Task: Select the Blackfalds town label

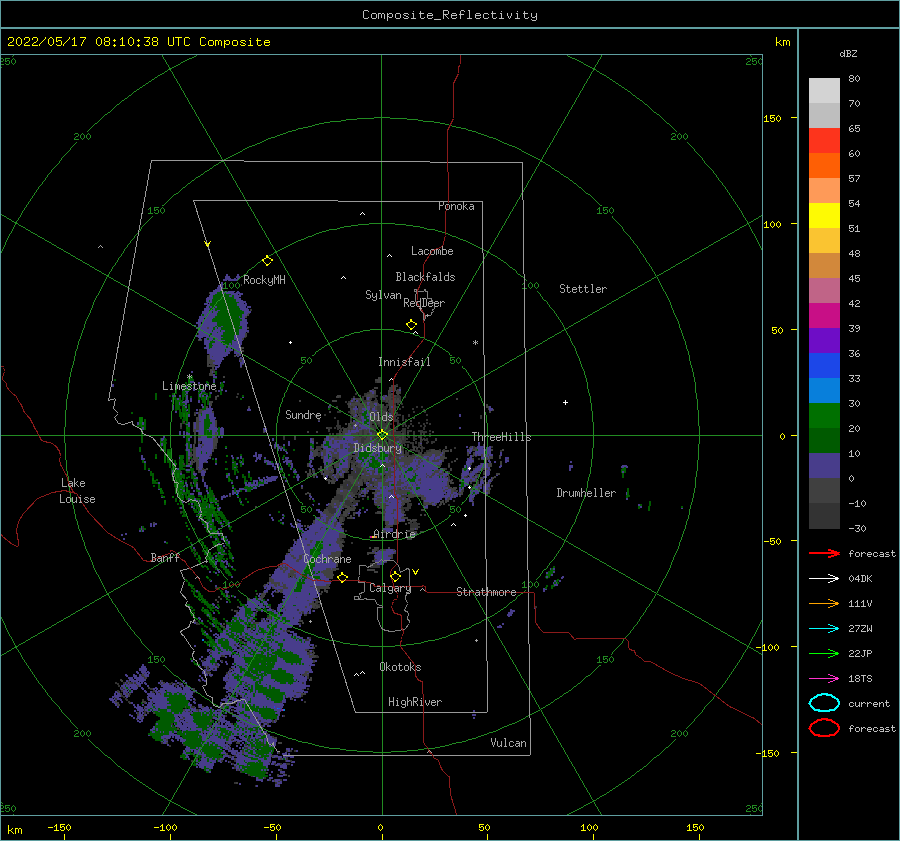Action: (425, 277)
